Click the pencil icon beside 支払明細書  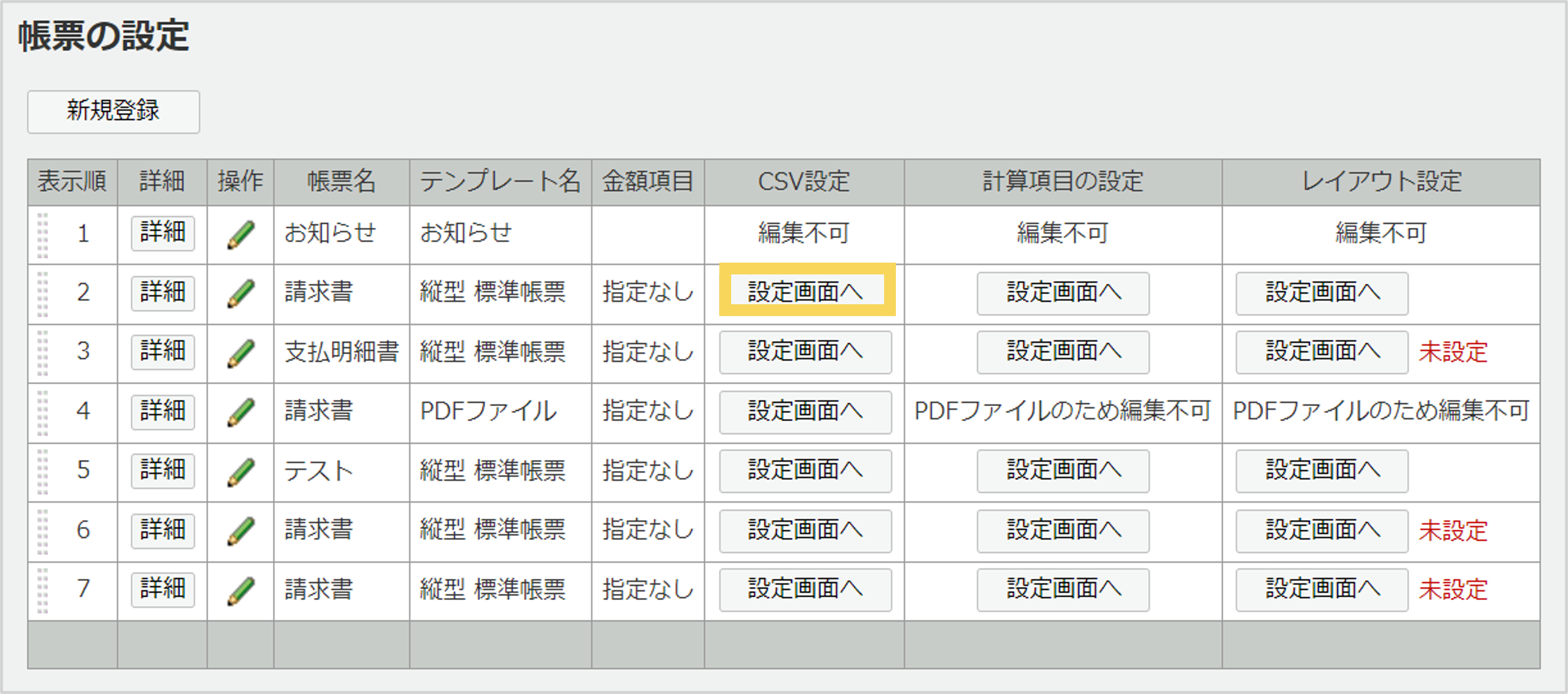click(240, 352)
